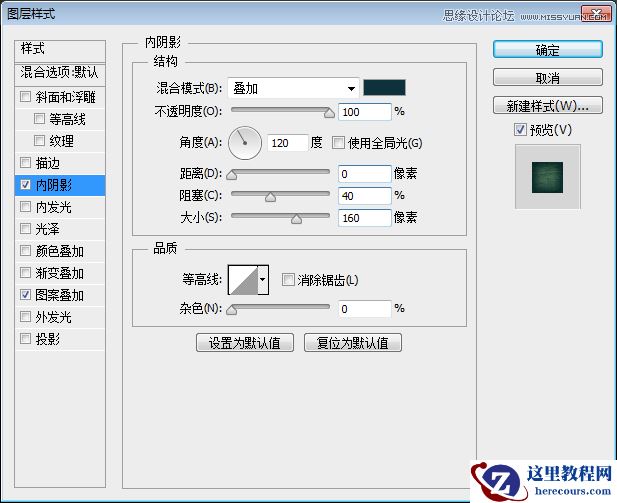The image size is (617, 503).
Task: Click the 阻塞 choke slider handle
Action: tap(270, 196)
